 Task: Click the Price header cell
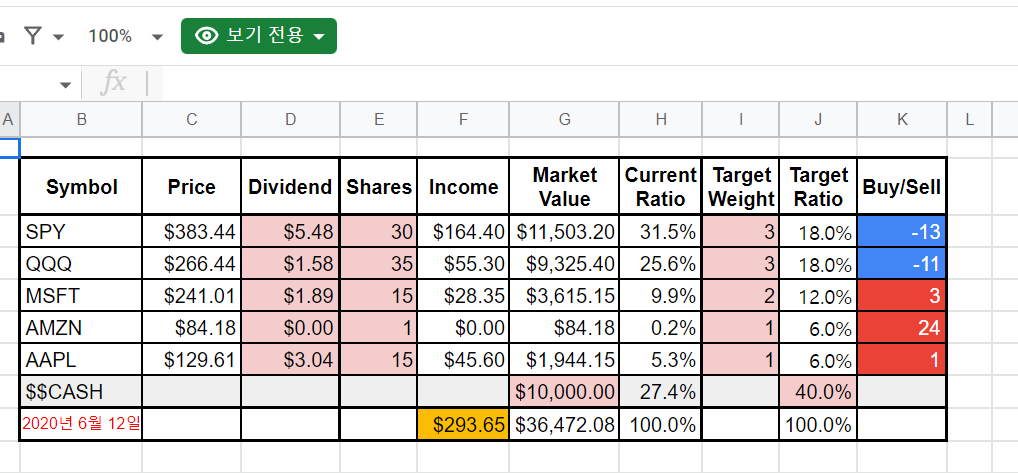[x=192, y=186]
